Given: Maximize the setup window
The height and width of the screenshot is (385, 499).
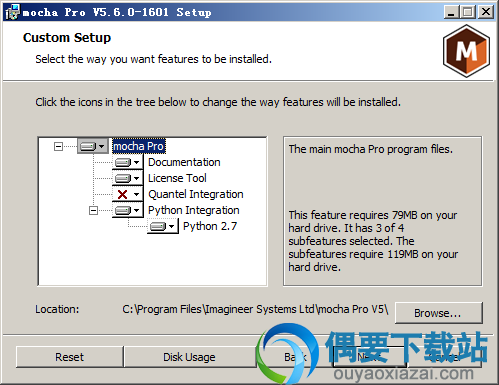Looking at the screenshot, I should coord(468,12).
